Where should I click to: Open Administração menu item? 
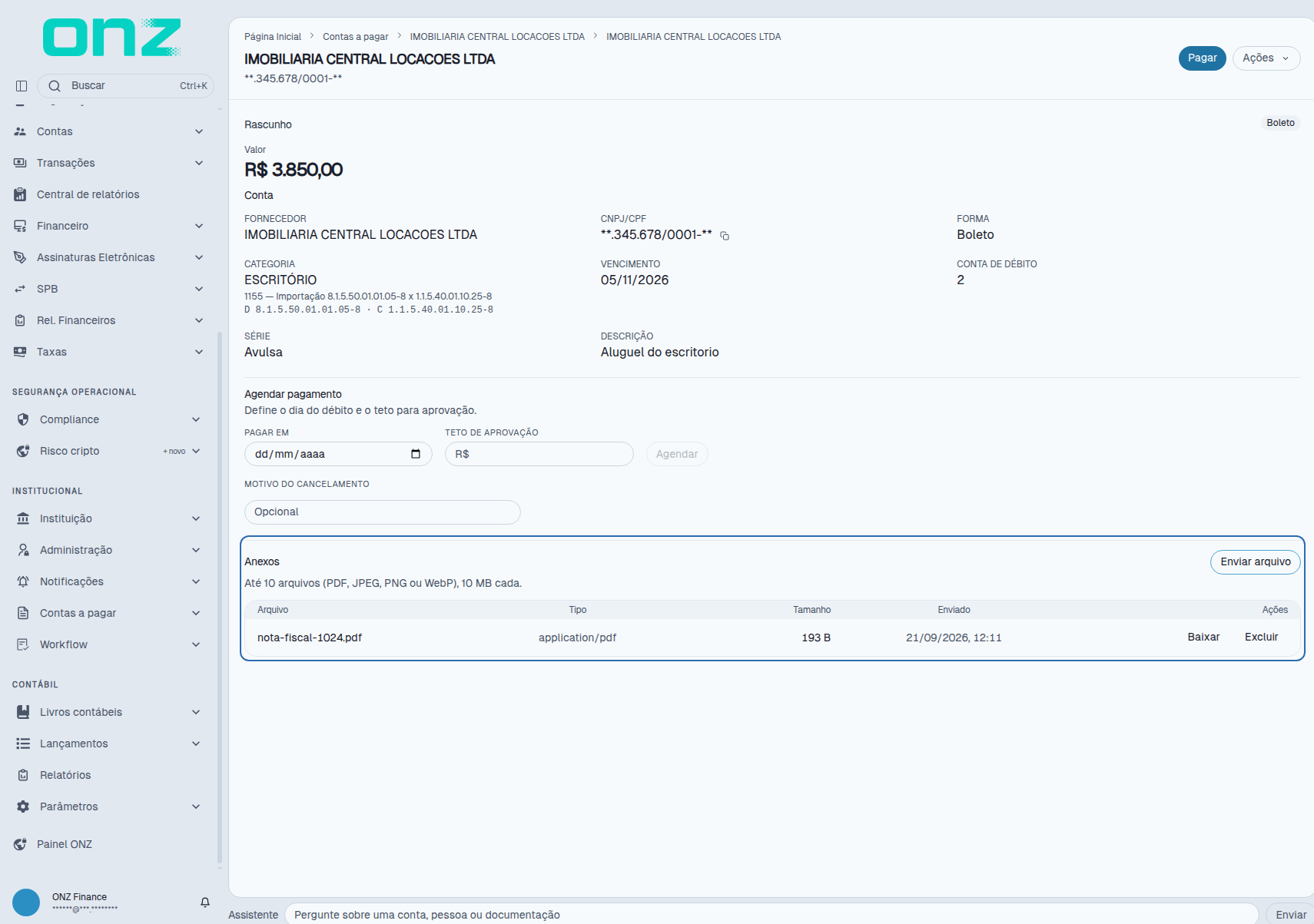pyautogui.click(x=108, y=550)
